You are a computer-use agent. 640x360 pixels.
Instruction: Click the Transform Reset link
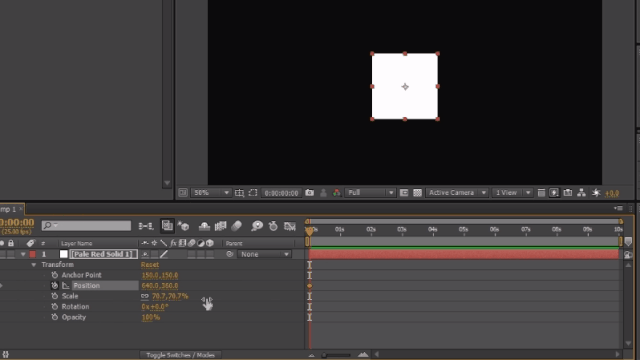[x=150, y=264]
